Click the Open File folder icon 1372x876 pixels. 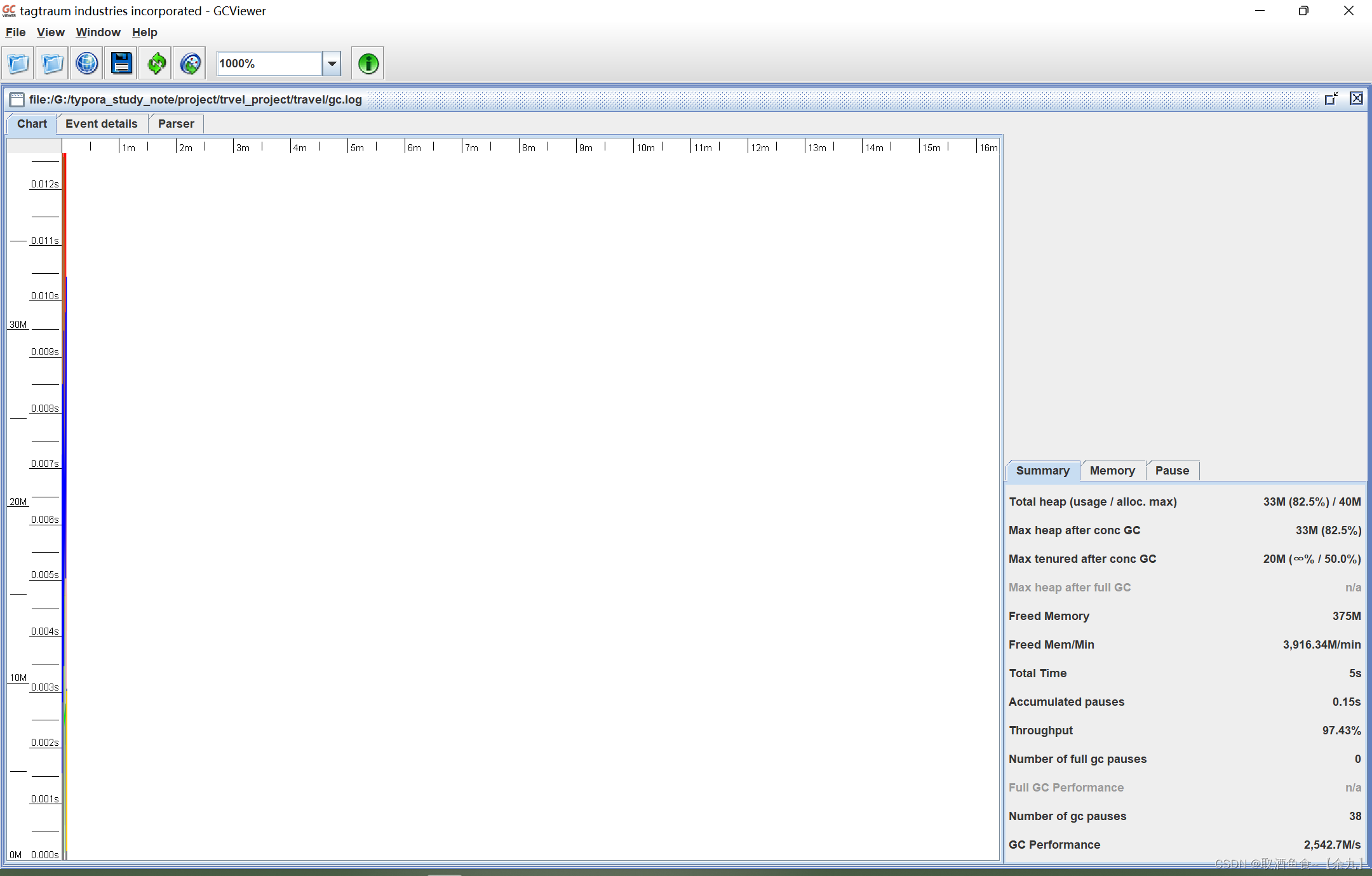[18, 64]
